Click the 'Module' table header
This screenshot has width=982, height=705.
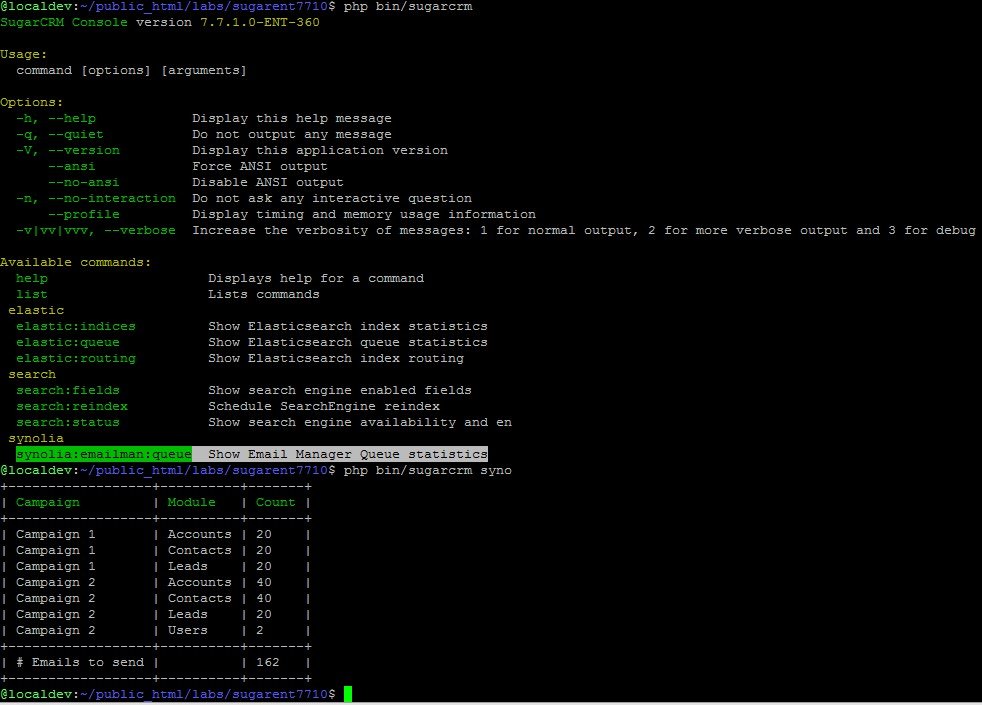pyautogui.click(x=192, y=502)
